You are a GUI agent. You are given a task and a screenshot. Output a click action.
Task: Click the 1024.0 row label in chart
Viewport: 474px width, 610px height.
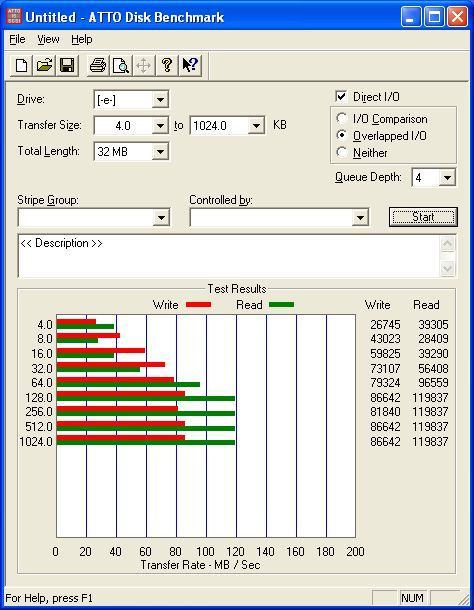[36, 442]
